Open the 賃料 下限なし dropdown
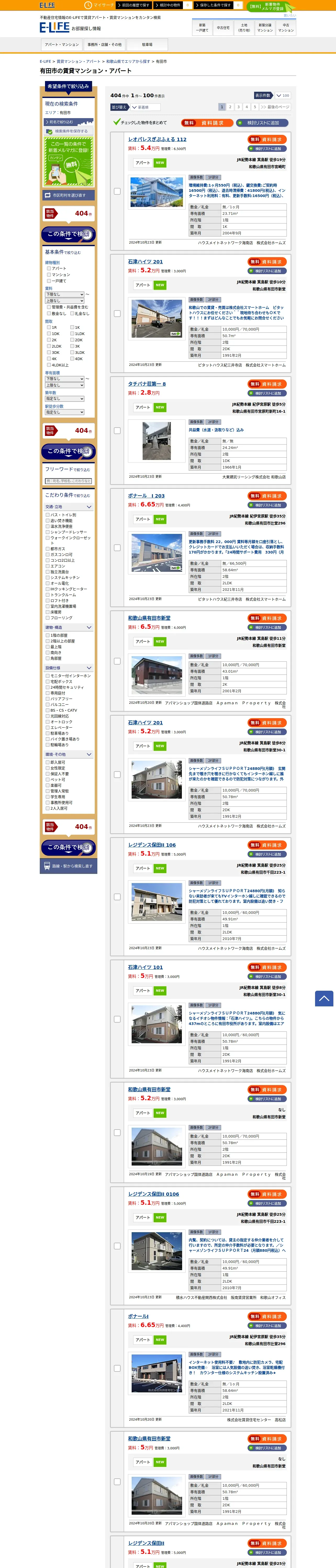Viewport: 336px width, 1568px height. [65, 294]
